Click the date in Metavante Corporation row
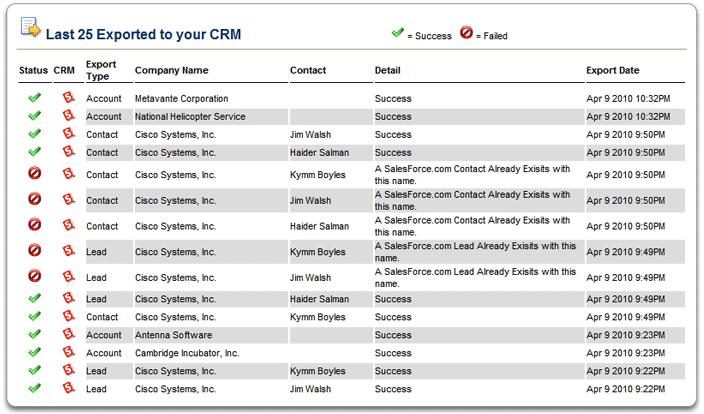The width and height of the screenshot is (704, 414). point(628,98)
